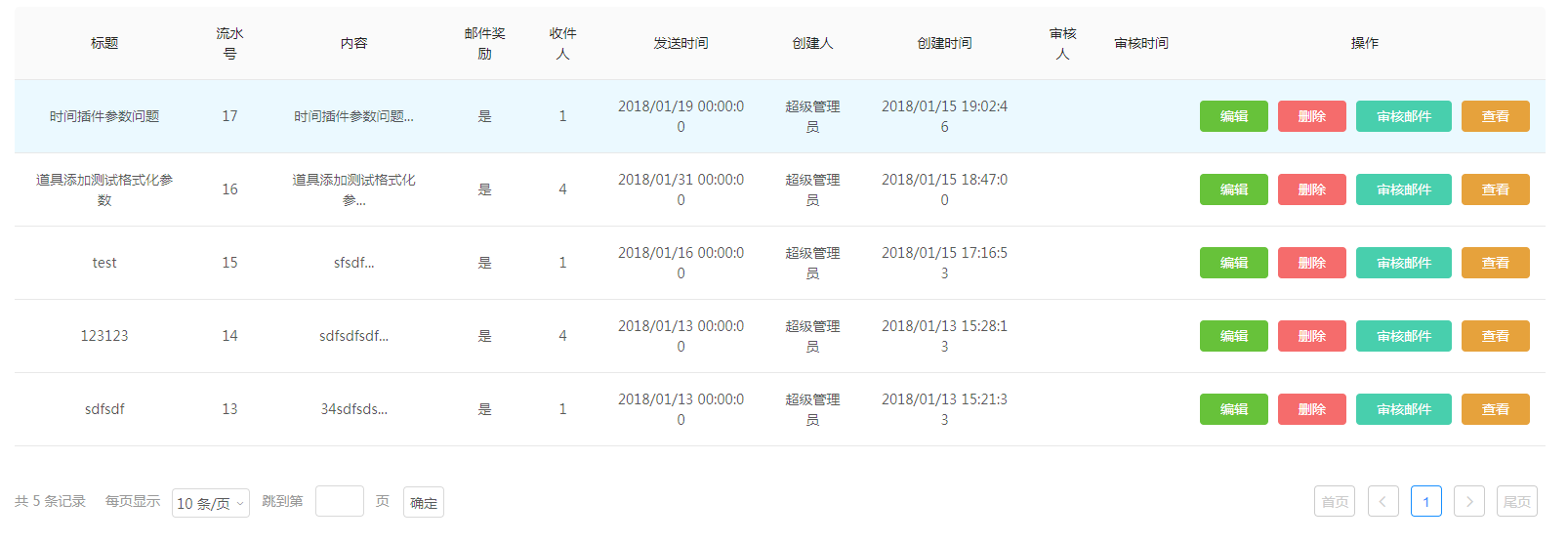
Task: Go to previous page arrow
Action: pyautogui.click(x=1383, y=501)
